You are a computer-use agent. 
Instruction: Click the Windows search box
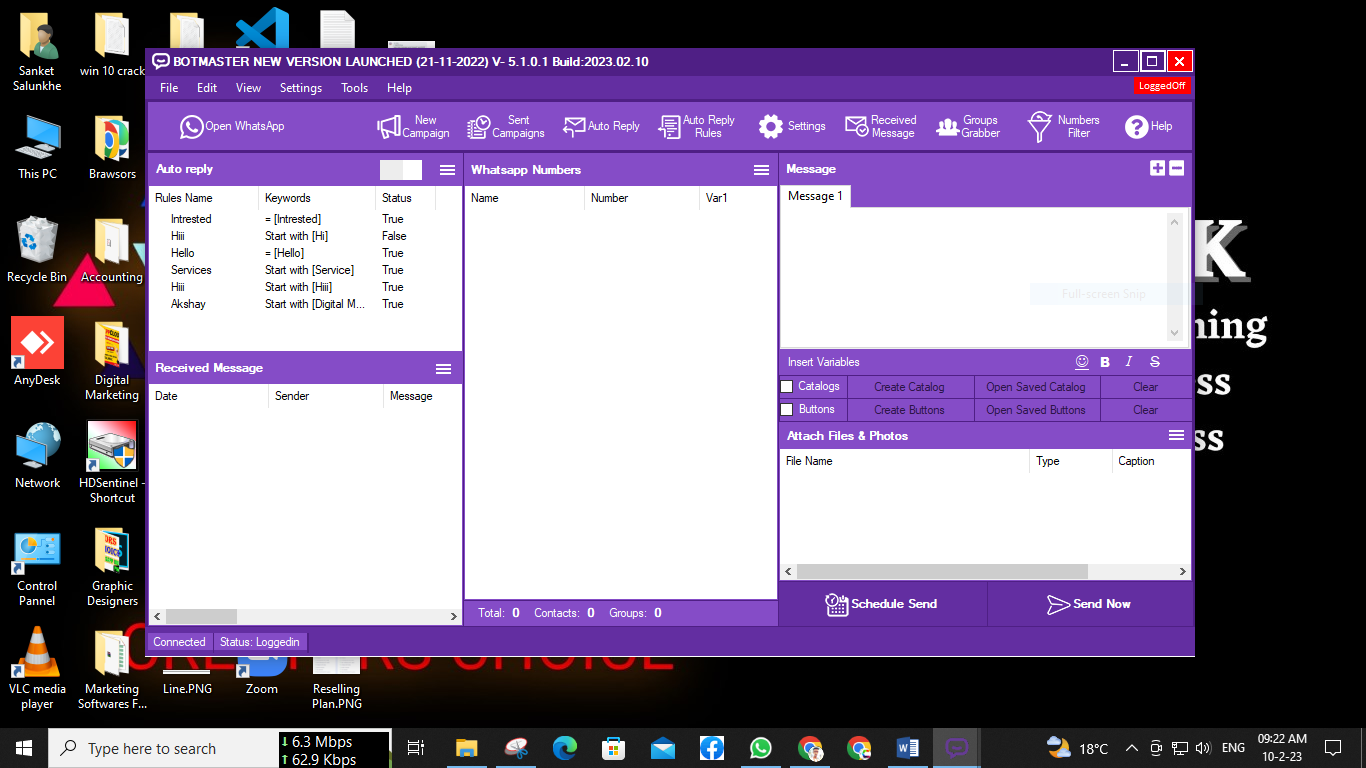tap(162, 748)
